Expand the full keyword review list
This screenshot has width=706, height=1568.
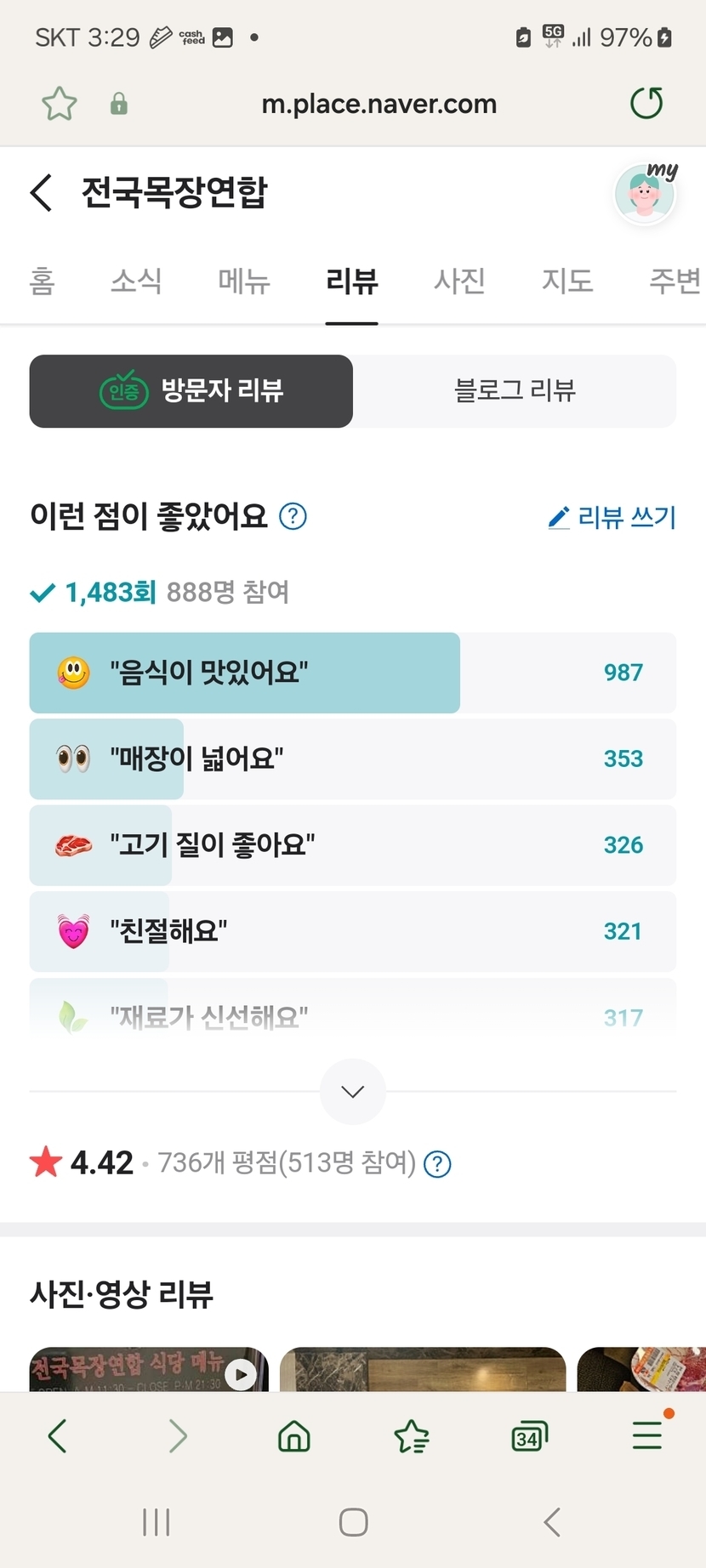click(352, 1092)
